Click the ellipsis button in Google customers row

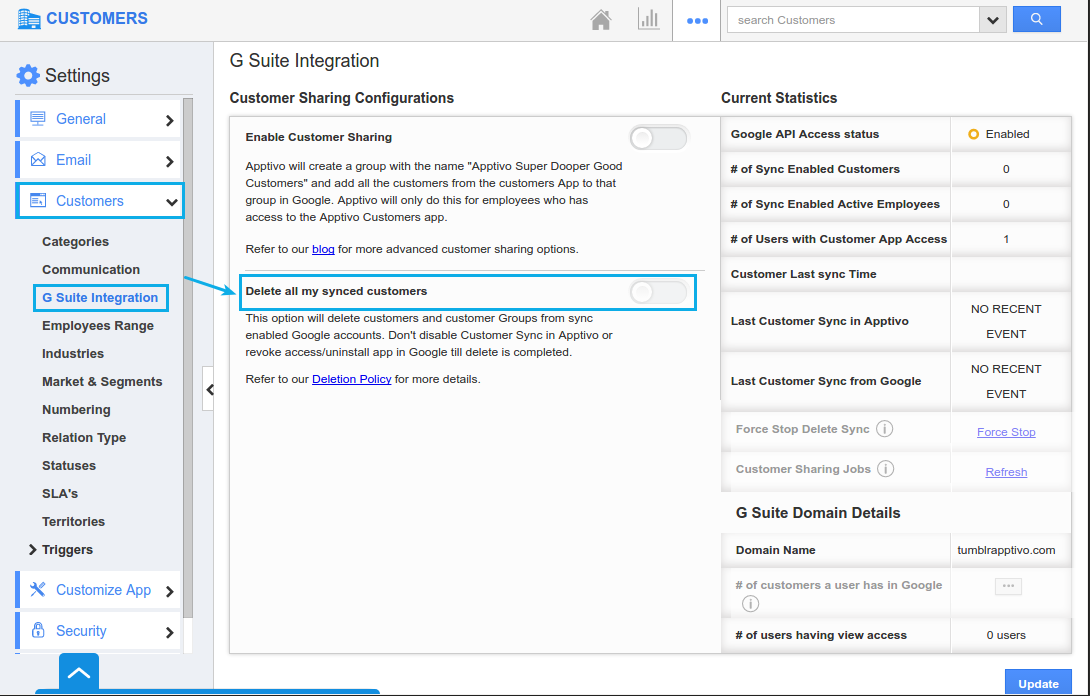pyautogui.click(x=1008, y=586)
